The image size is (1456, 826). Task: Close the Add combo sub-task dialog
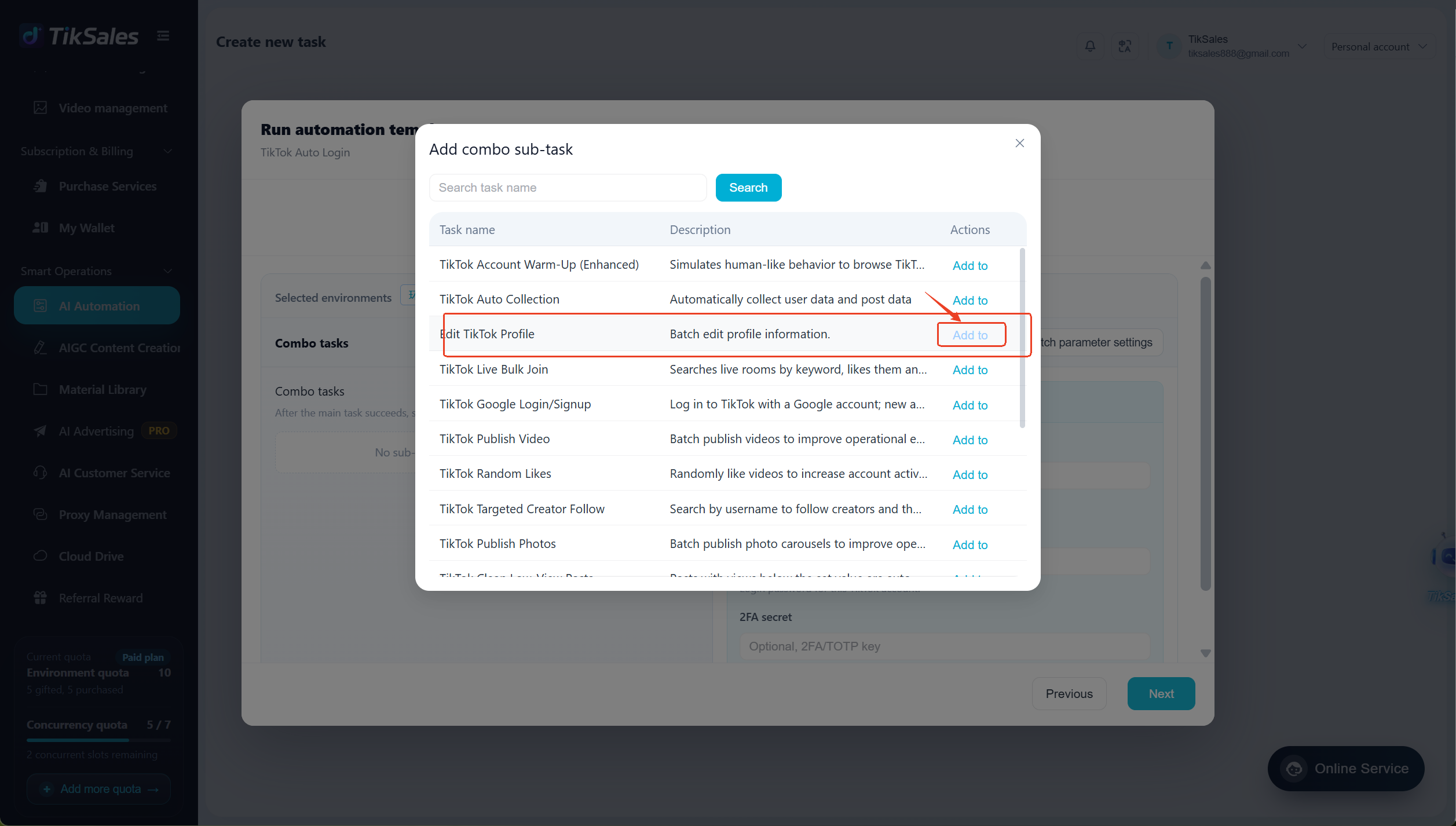coord(1020,143)
